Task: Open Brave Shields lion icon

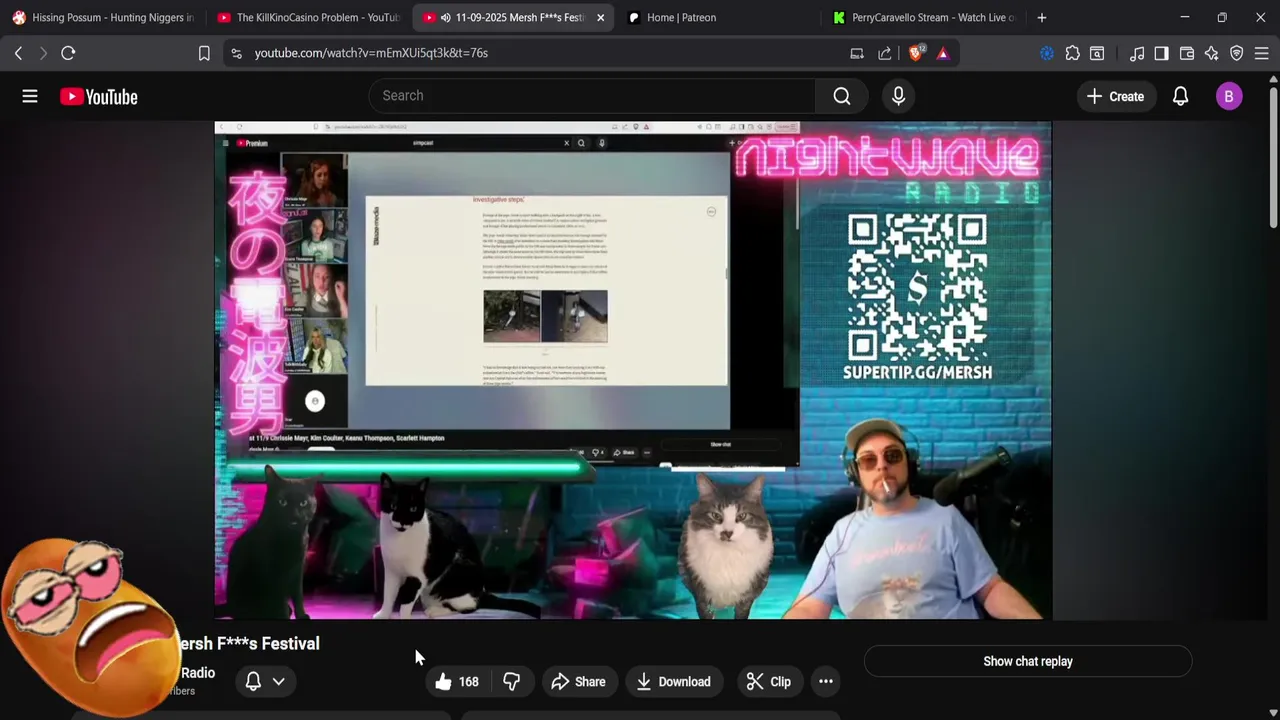Action: coord(915,53)
